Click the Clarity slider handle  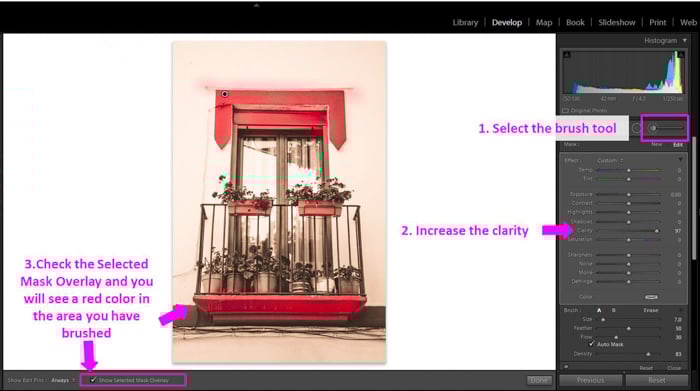click(x=657, y=231)
